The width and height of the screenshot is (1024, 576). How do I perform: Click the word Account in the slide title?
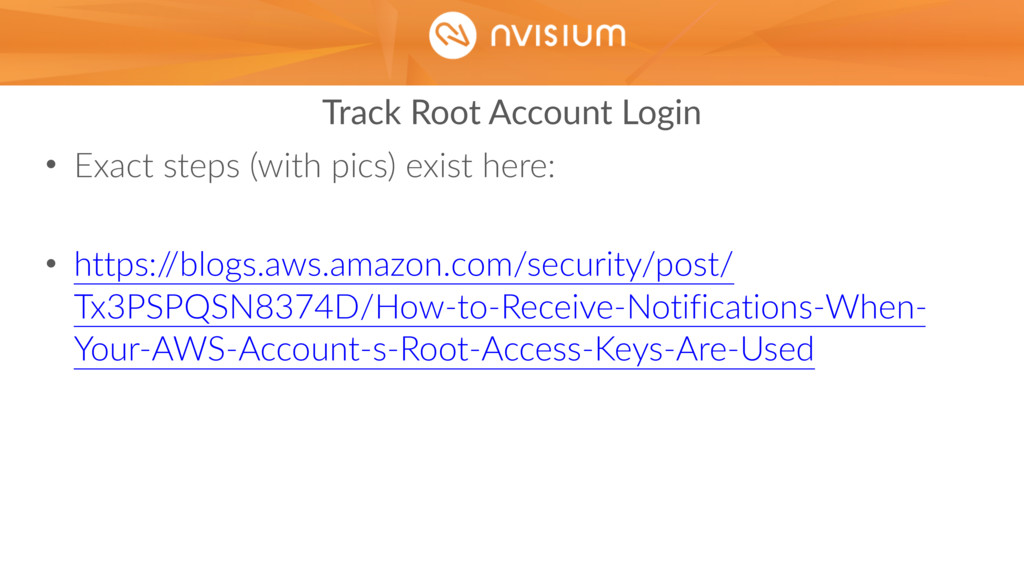click(x=551, y=113)
